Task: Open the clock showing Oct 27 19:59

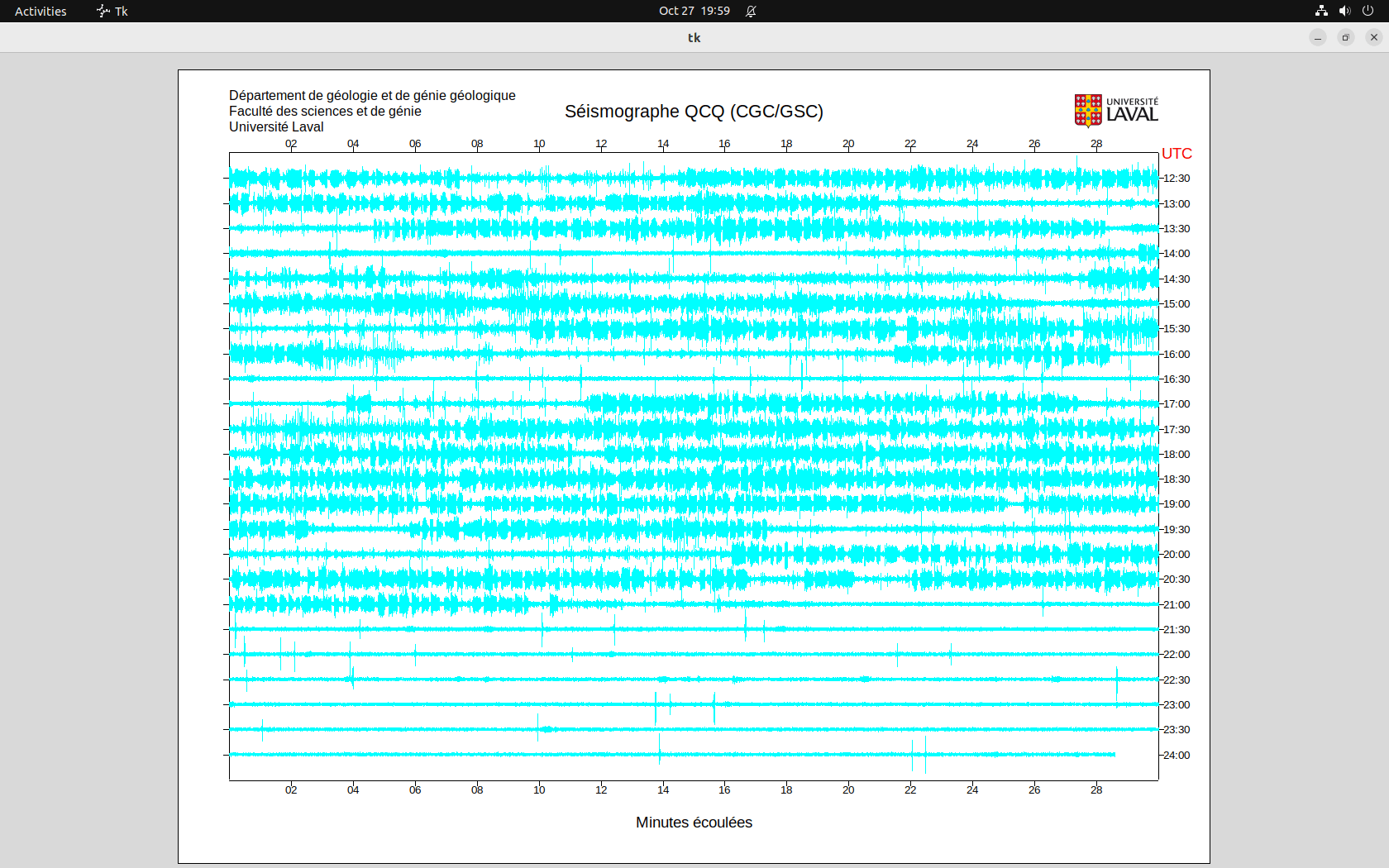Action: pyautogui.click(x=694, y=11)
